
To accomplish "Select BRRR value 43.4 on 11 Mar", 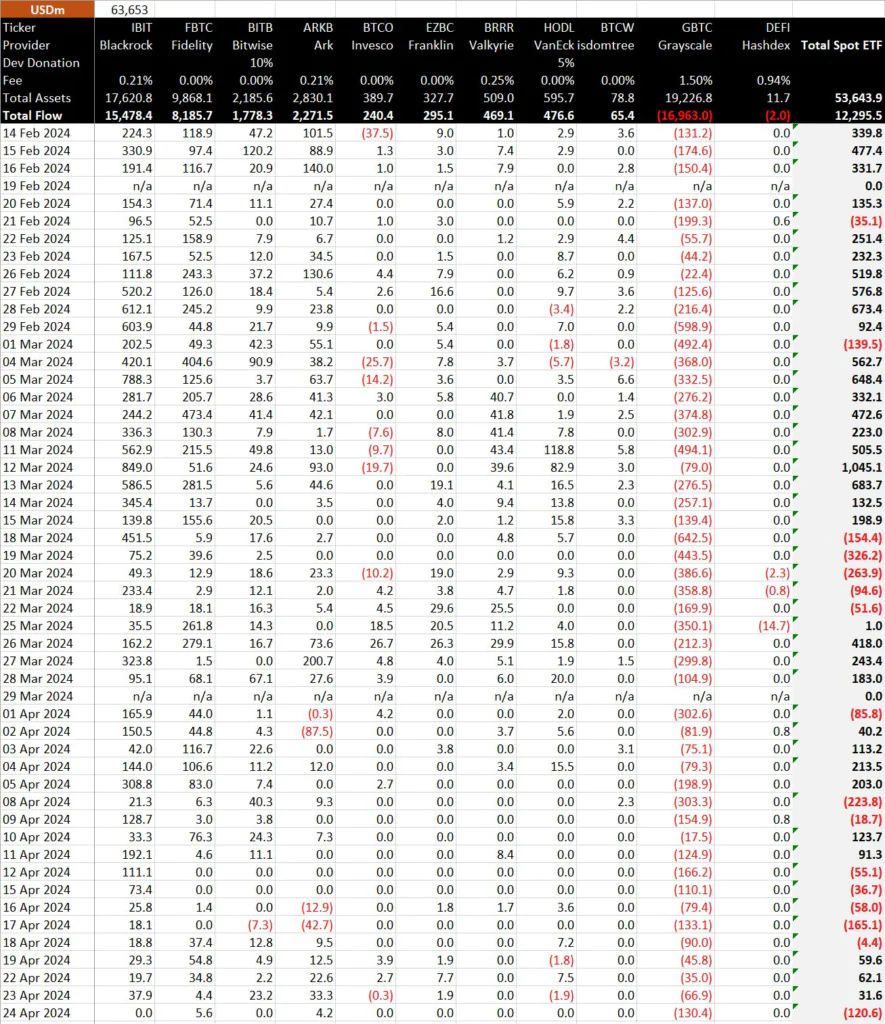I will [x=501, y=450].
